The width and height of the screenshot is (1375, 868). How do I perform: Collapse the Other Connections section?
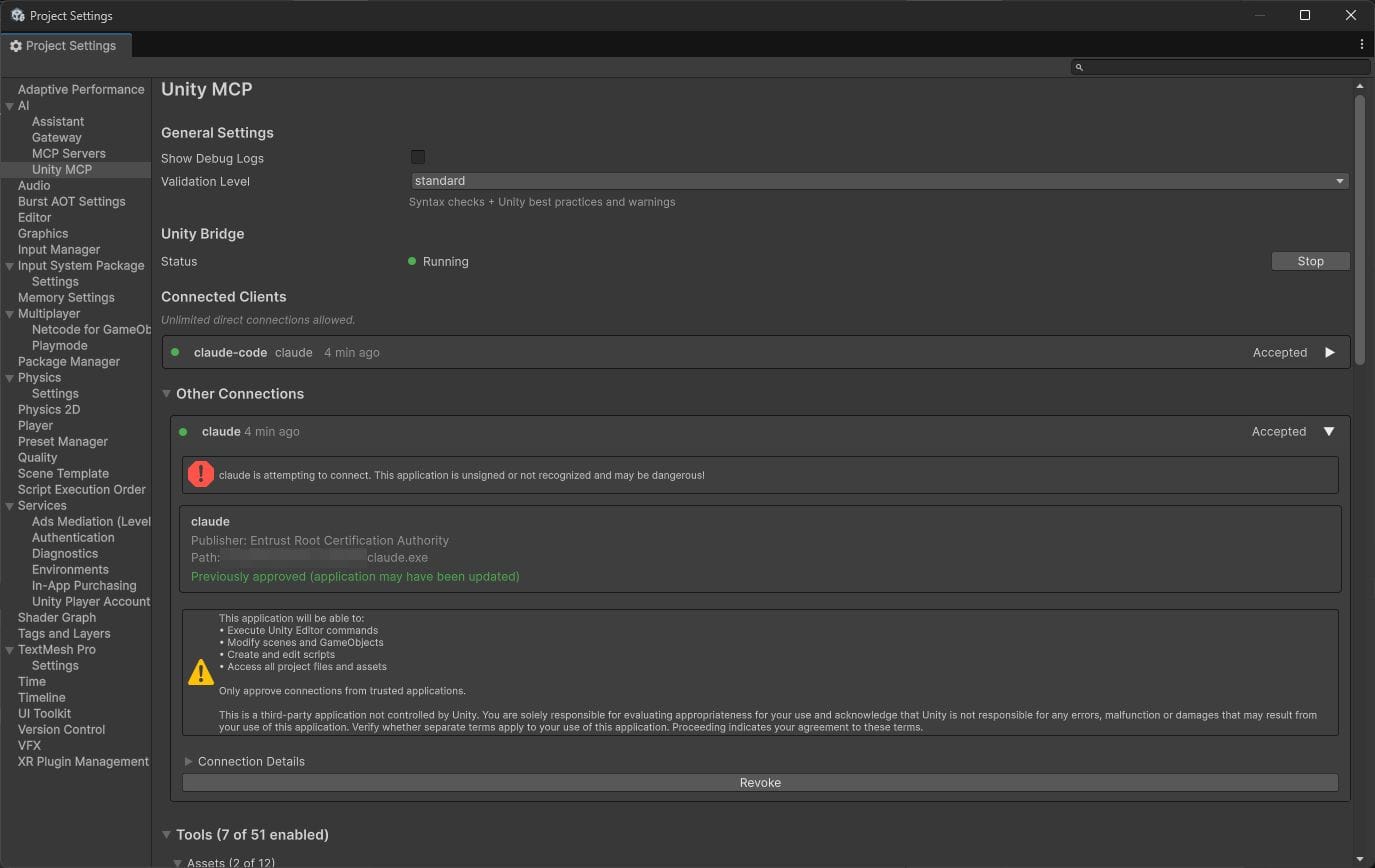pyautogui.click(x=167, y=394)
